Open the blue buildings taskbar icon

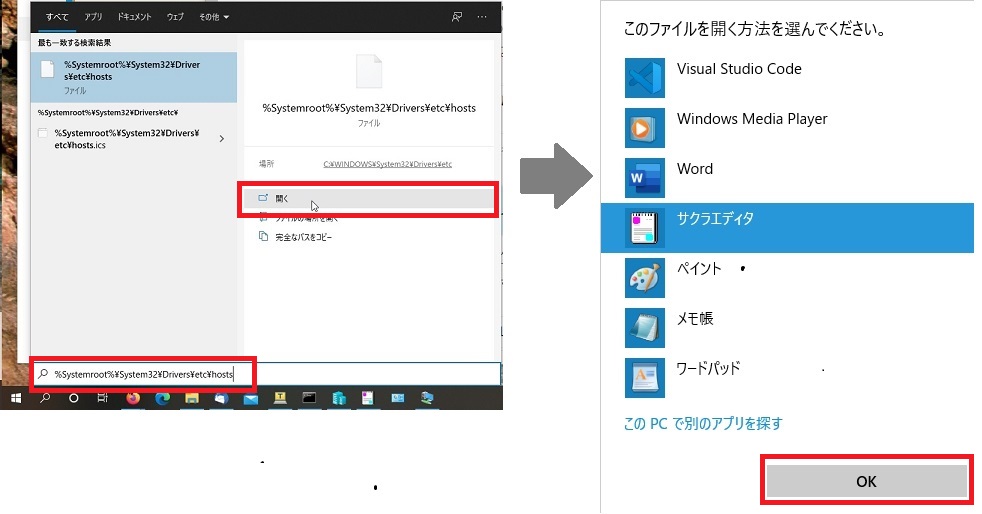[x=339, y=398]
